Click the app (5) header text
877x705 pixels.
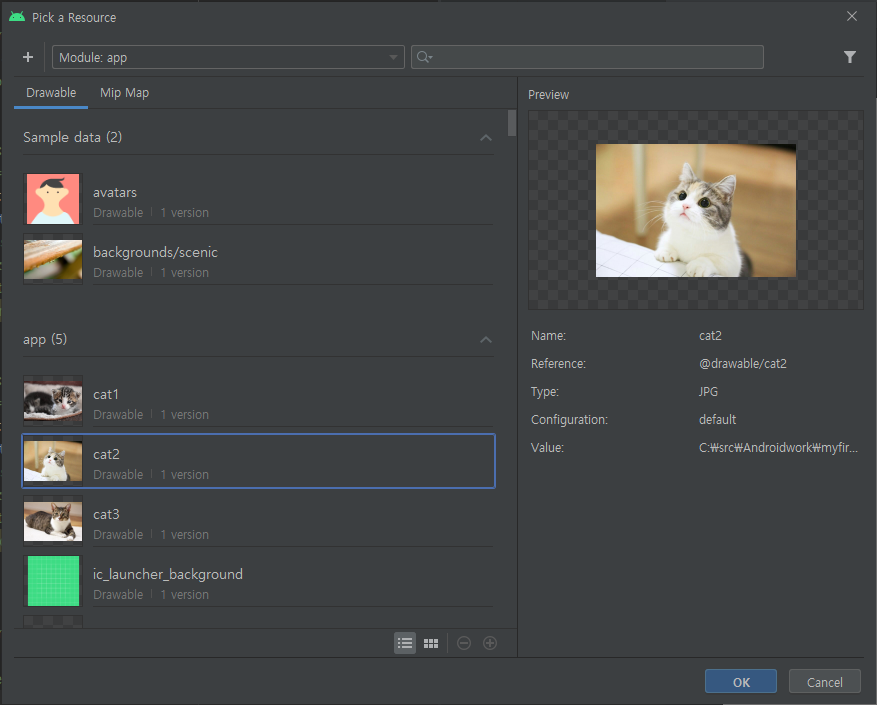click(45, 339)
